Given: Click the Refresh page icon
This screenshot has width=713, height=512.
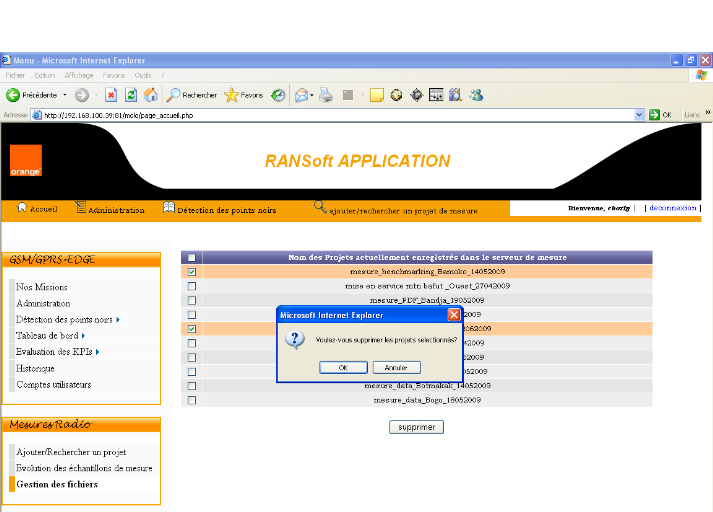Looking at the screenshot, I should pos(131,95).
